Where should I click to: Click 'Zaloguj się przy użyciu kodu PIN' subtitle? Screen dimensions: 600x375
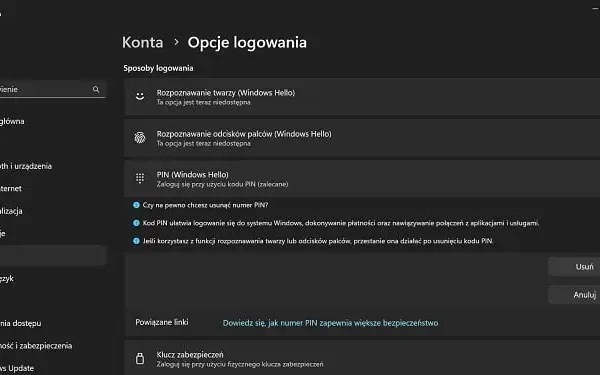coord(222,184)
